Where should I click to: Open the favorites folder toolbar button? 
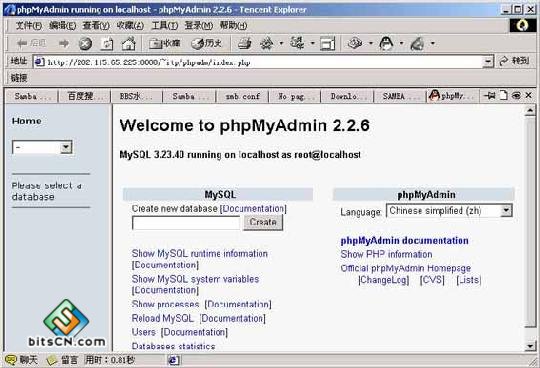[165, 43]
